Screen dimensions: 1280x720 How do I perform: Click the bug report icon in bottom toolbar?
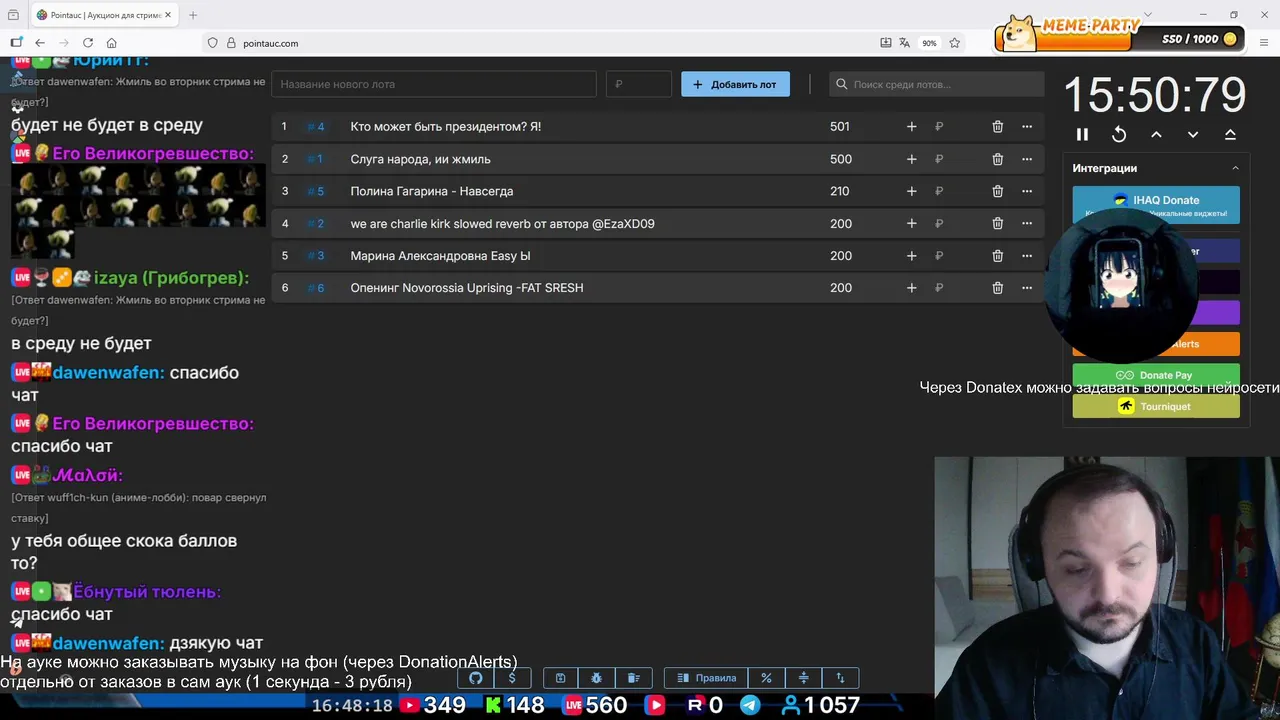(x=597, y=678)
